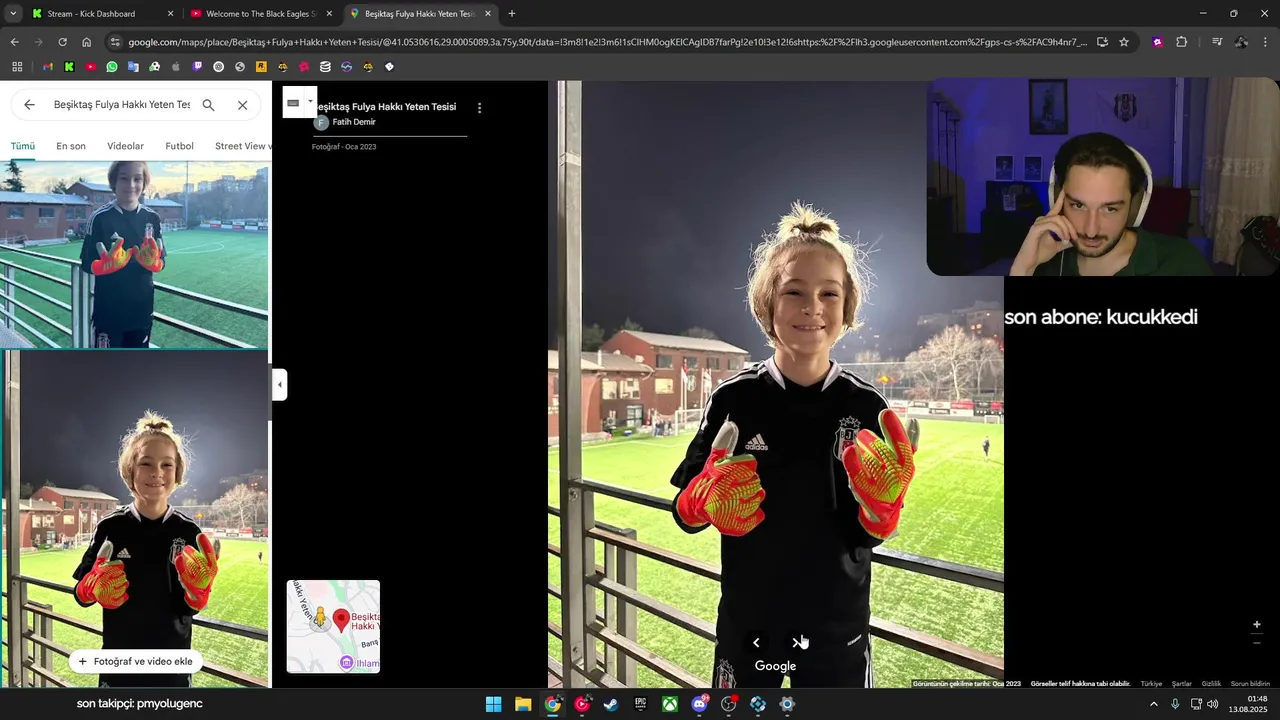The width and height of the screenshot is (1280, 720).
Task: Open the Twitch bookmark
Action: pos(197,67)
